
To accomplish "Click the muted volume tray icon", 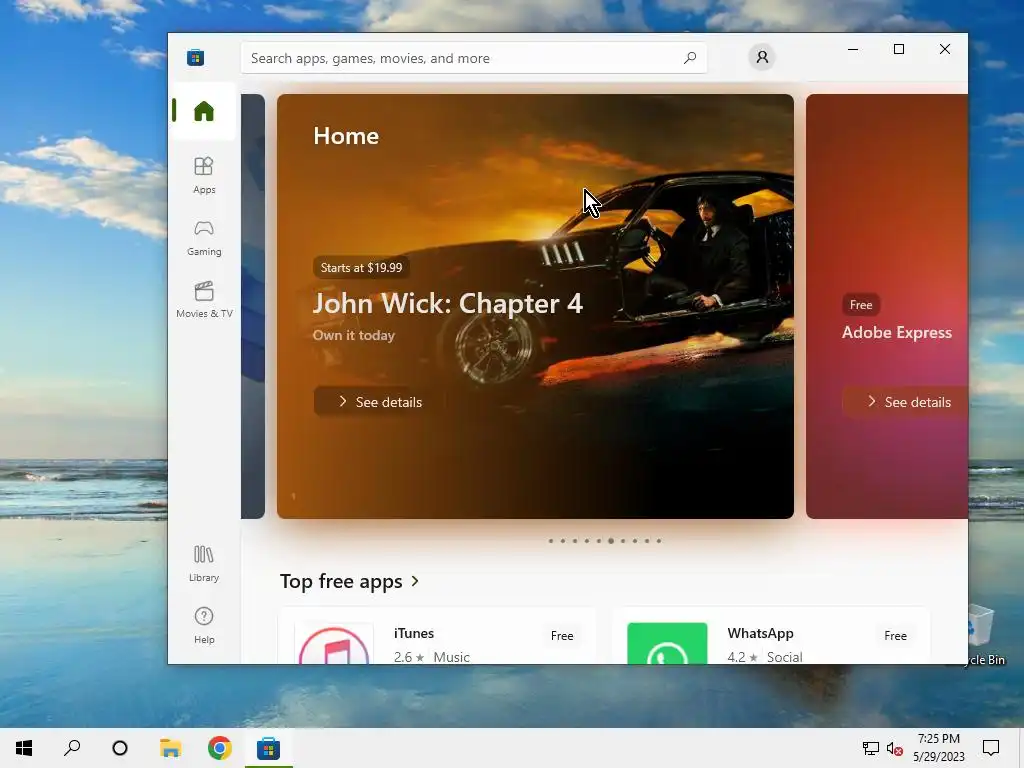I will (x=895, y=748).
